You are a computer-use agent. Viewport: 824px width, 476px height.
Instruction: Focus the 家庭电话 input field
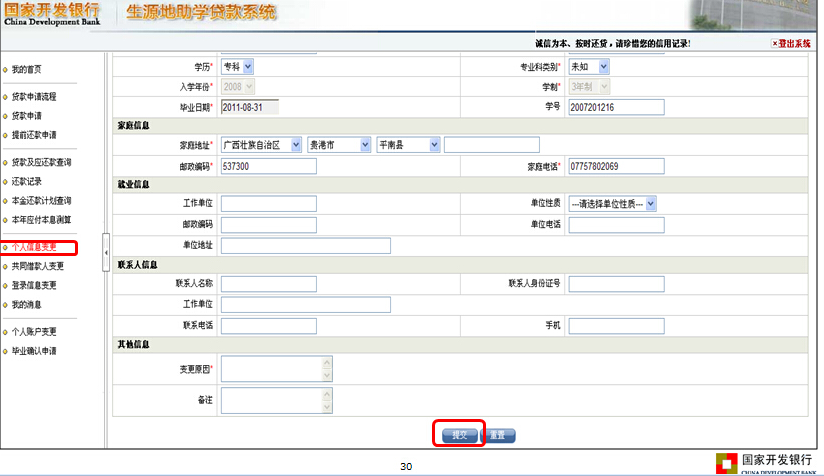click(x=616, y=166)
